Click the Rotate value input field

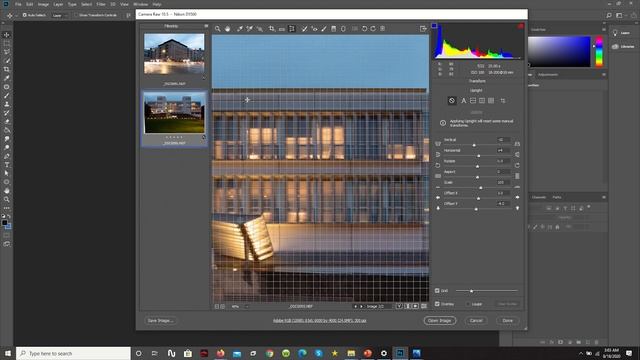click(x=503, y=161)
